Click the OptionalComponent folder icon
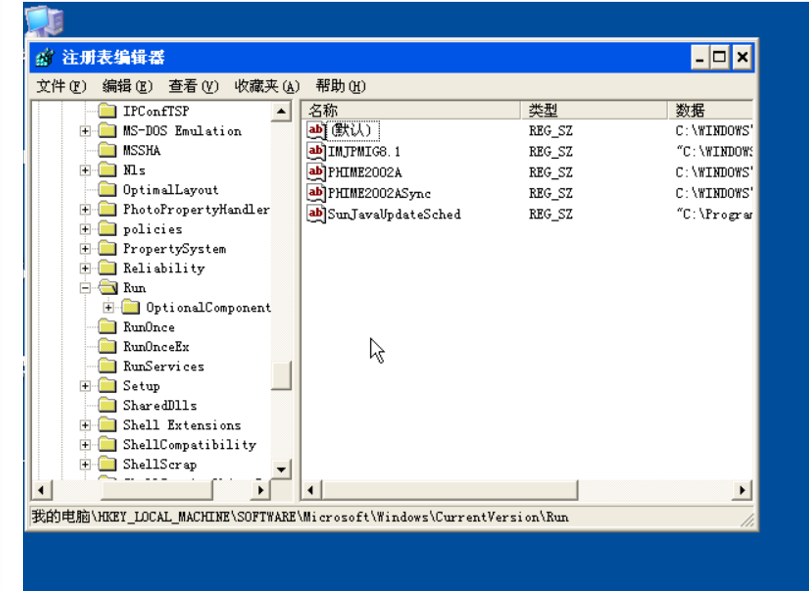The image size is (809, 591). (x=131, y=308)
